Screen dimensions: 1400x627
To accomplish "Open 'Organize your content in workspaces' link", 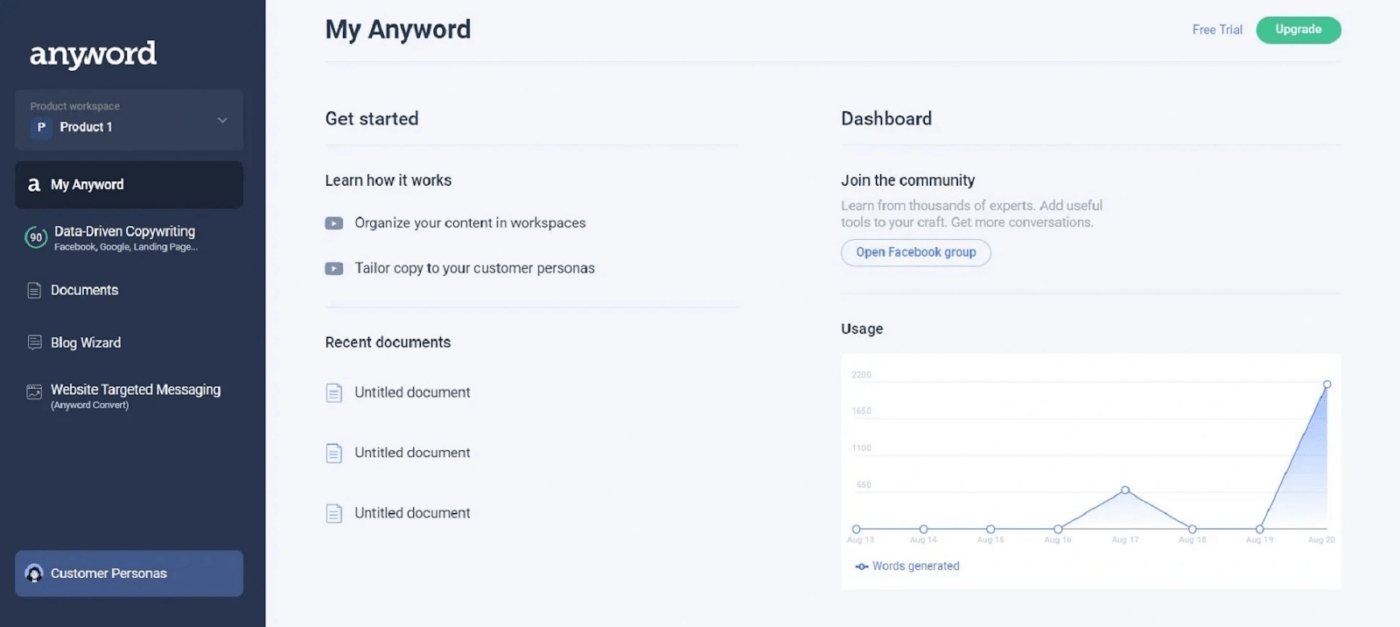I will pyautogui.click(x=470, y=223).
